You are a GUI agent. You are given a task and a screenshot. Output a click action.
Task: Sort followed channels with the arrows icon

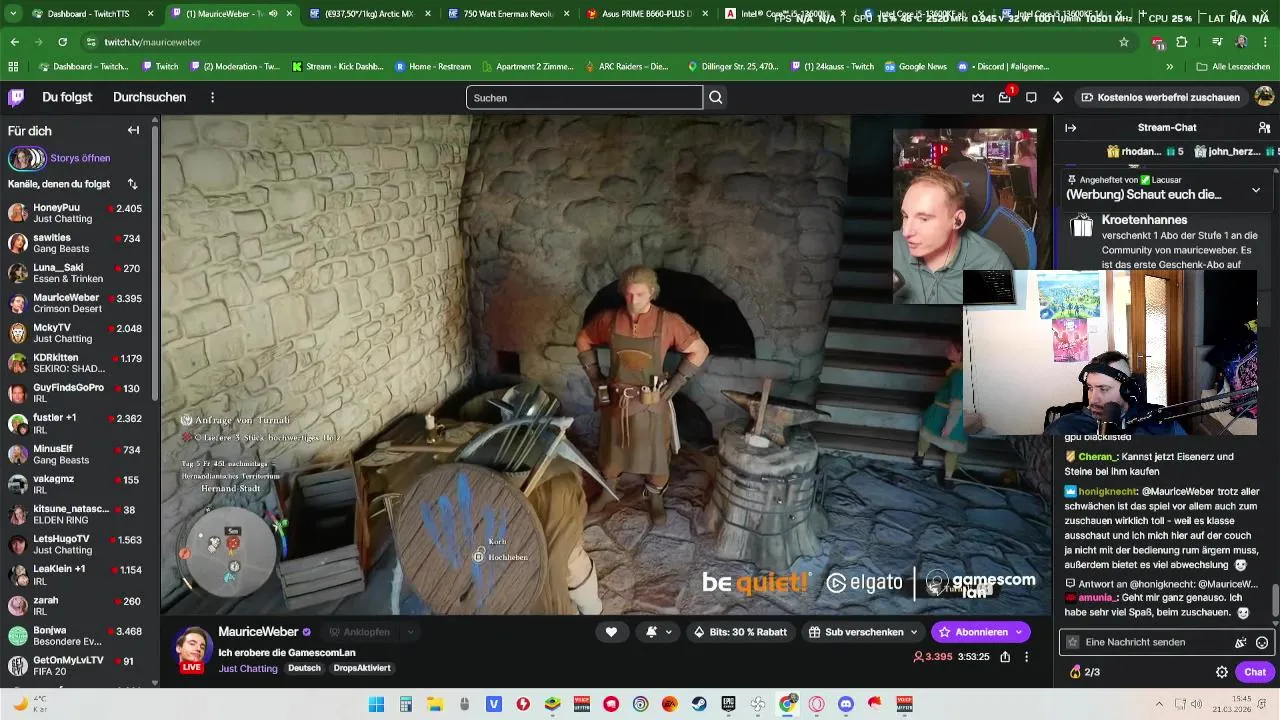[133, 184]
